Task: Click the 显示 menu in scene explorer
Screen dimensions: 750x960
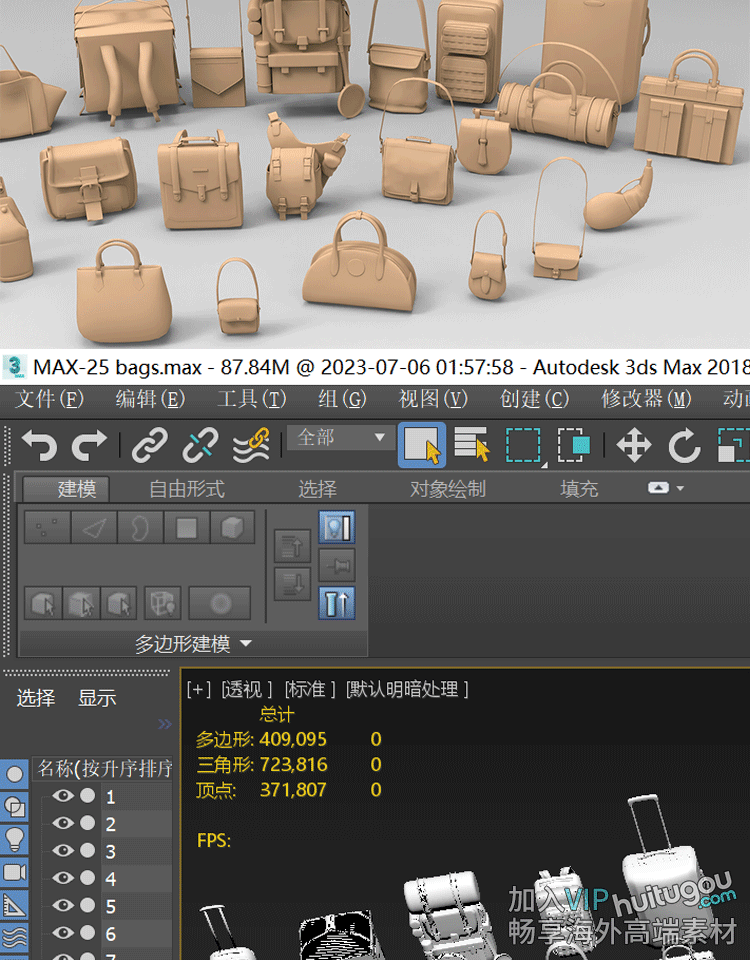Action: point(97,698)
